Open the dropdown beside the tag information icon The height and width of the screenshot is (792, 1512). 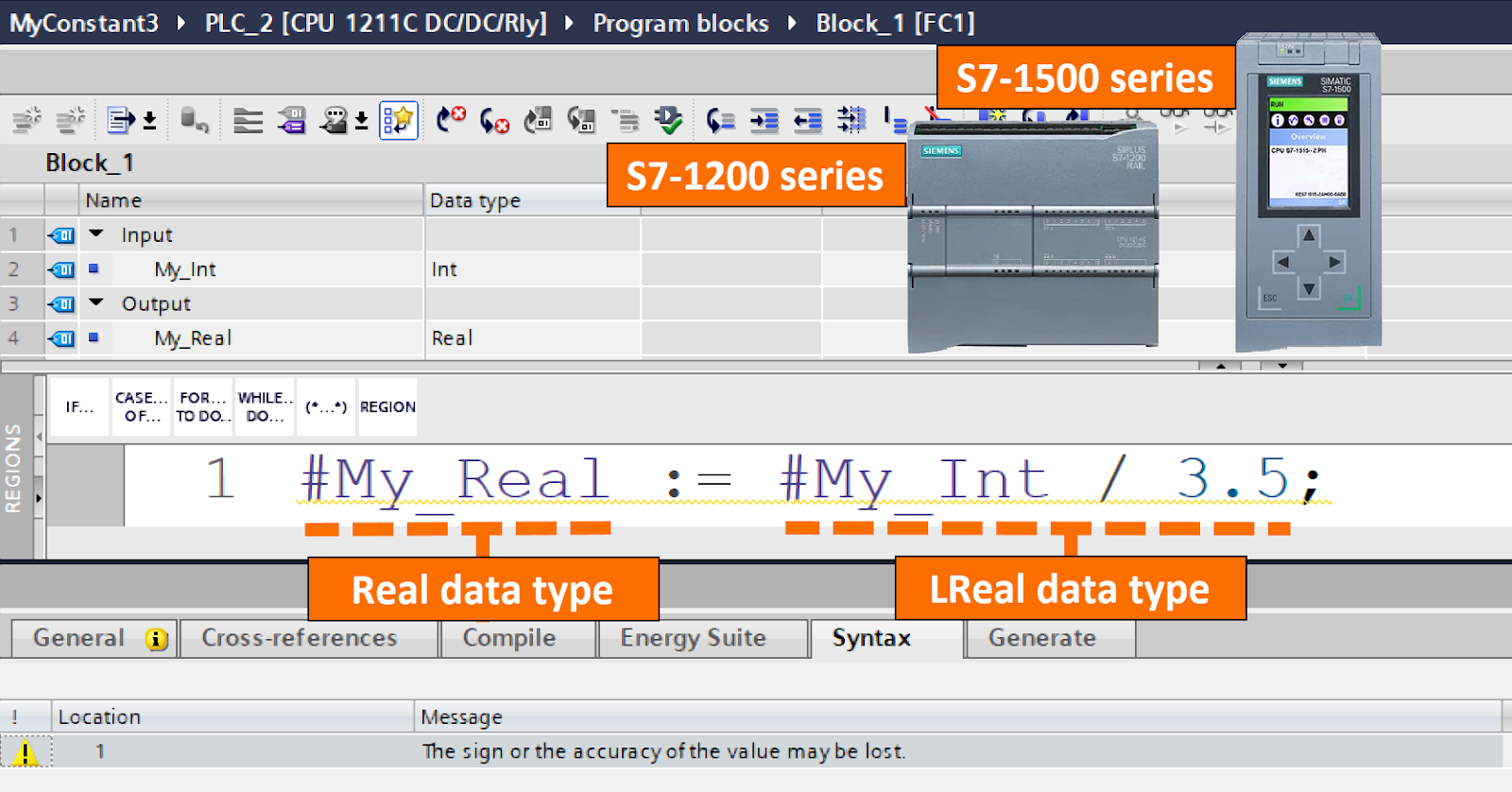pos(361,121)
